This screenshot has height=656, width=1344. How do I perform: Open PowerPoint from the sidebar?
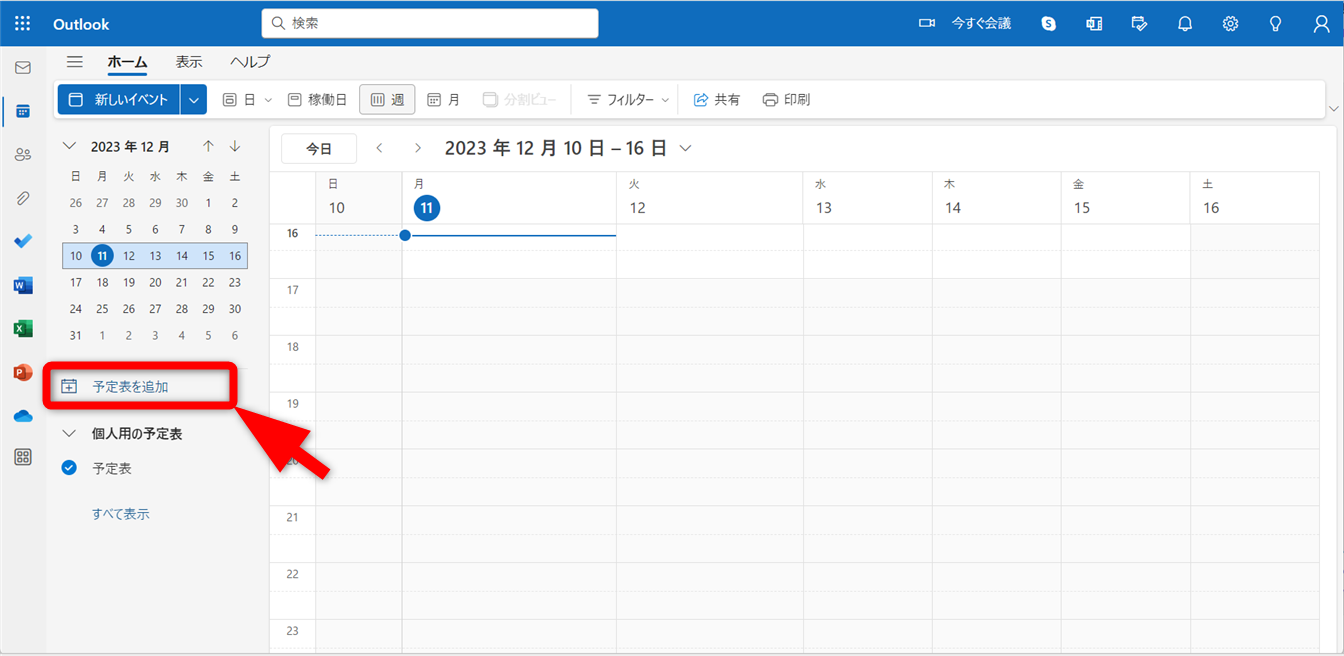point(22,372)
